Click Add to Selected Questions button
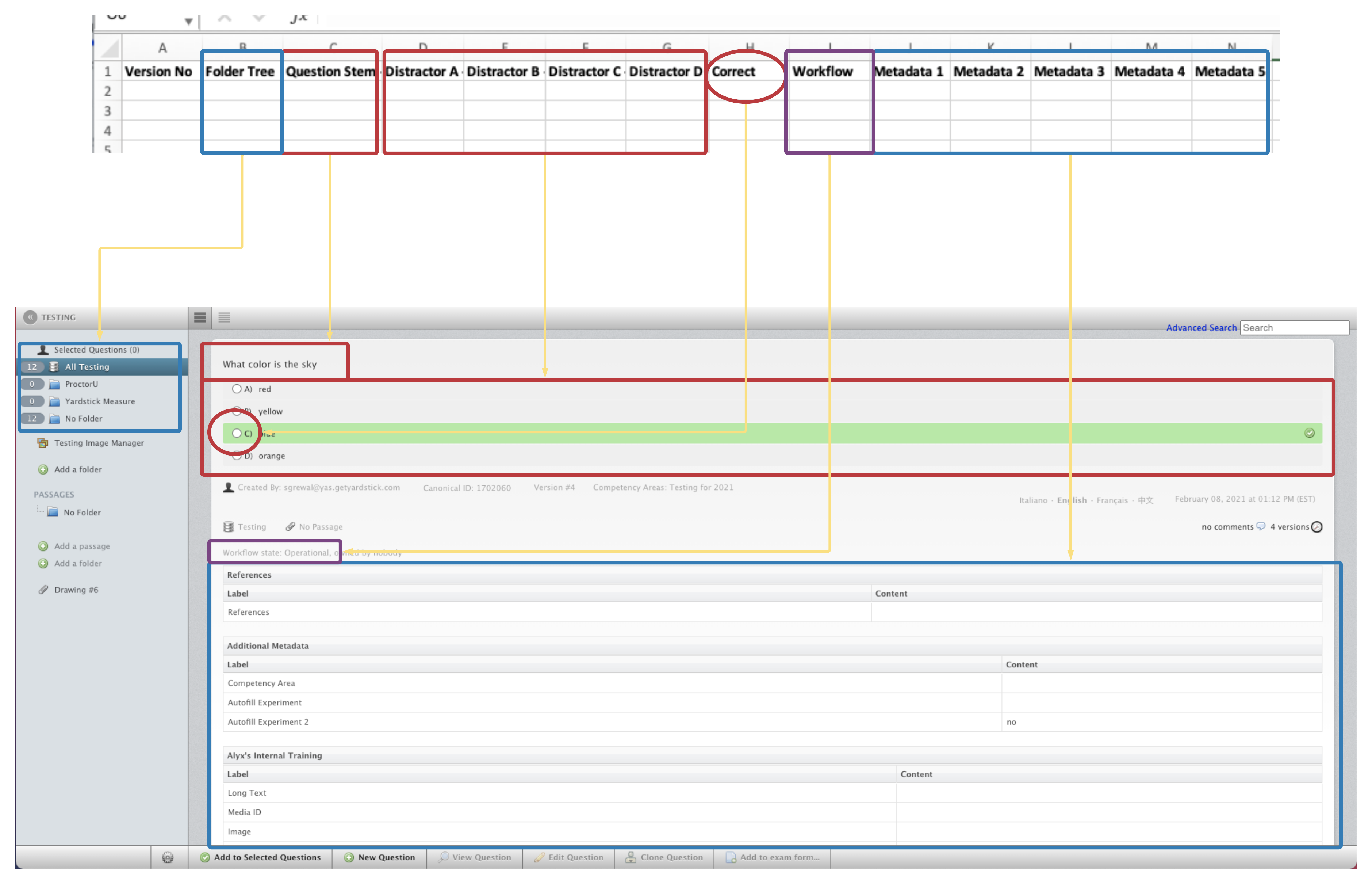This screenshot has width=1372, height=884. pyautogui.click(x=260, y=857)
